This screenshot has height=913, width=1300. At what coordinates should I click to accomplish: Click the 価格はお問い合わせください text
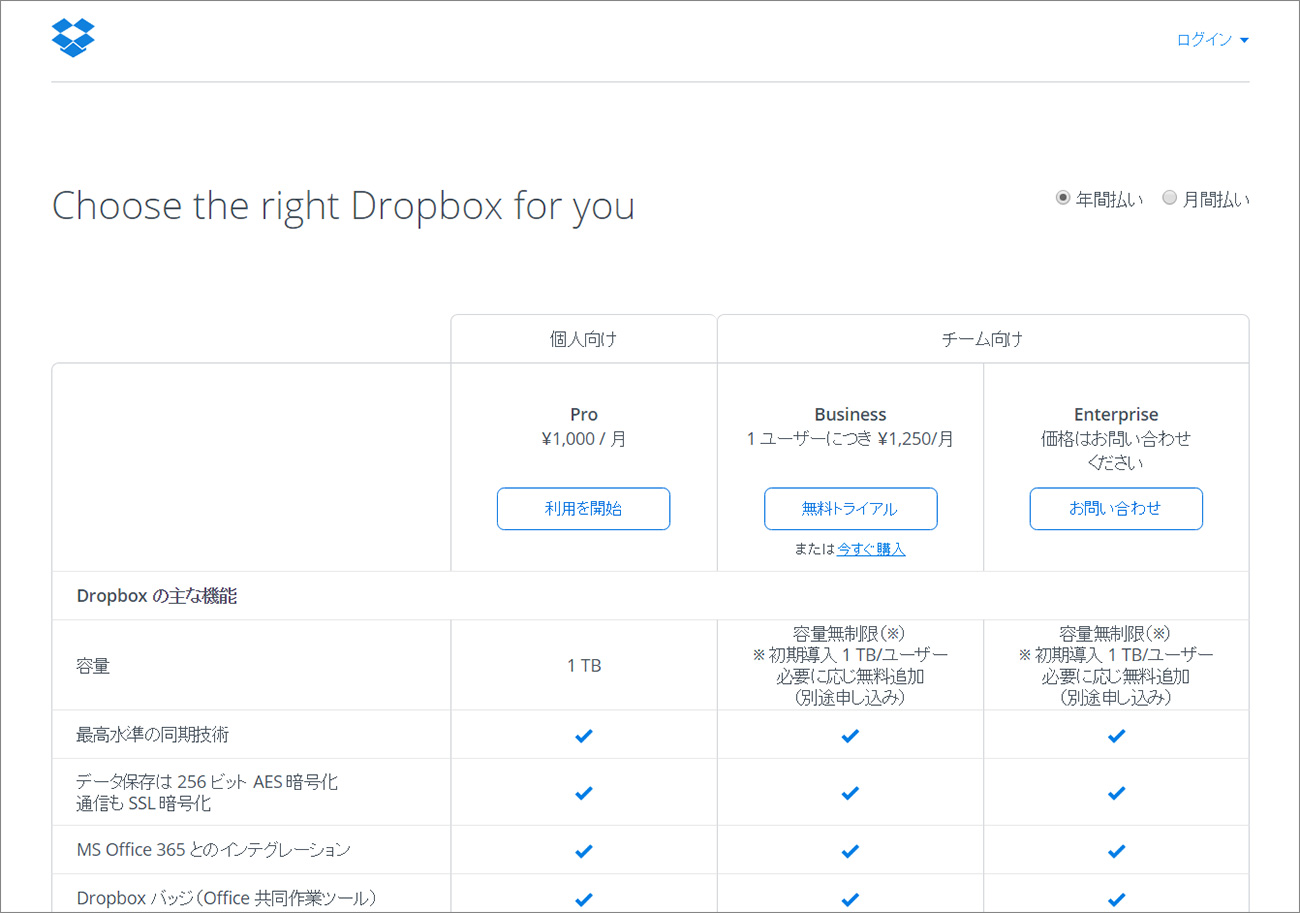click(x=1116, y=451)
